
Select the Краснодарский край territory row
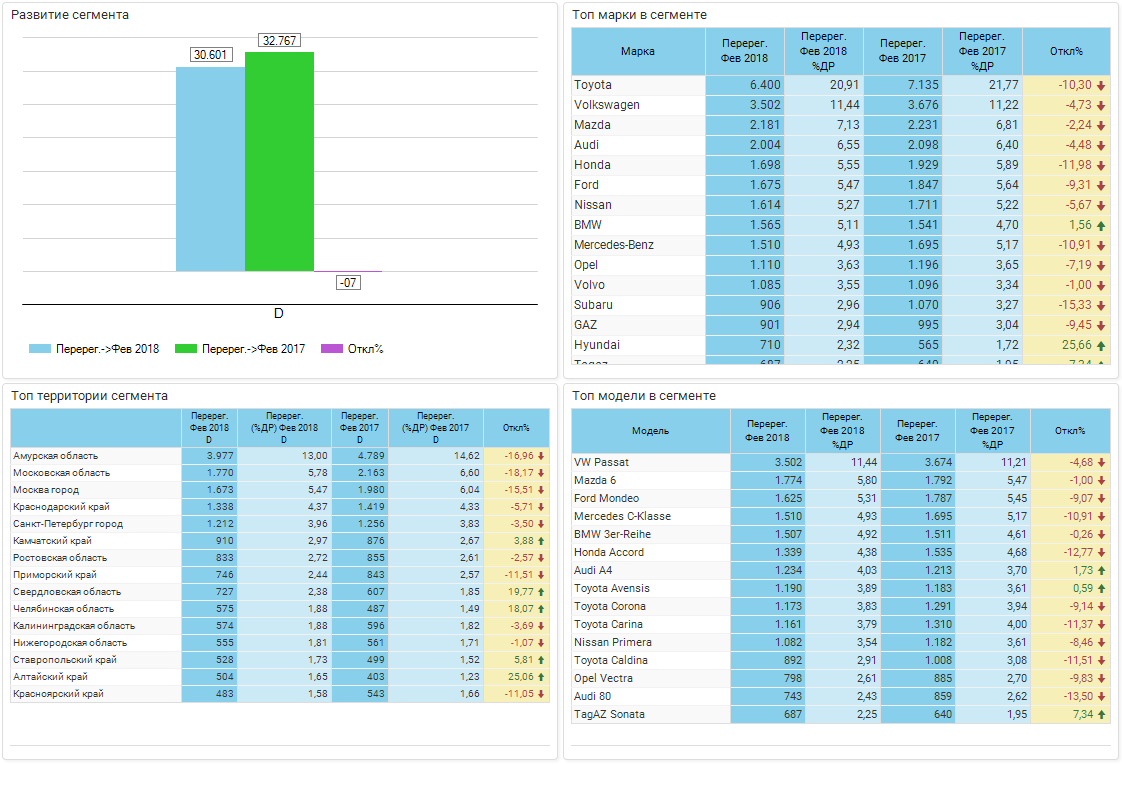click(280, 507)
